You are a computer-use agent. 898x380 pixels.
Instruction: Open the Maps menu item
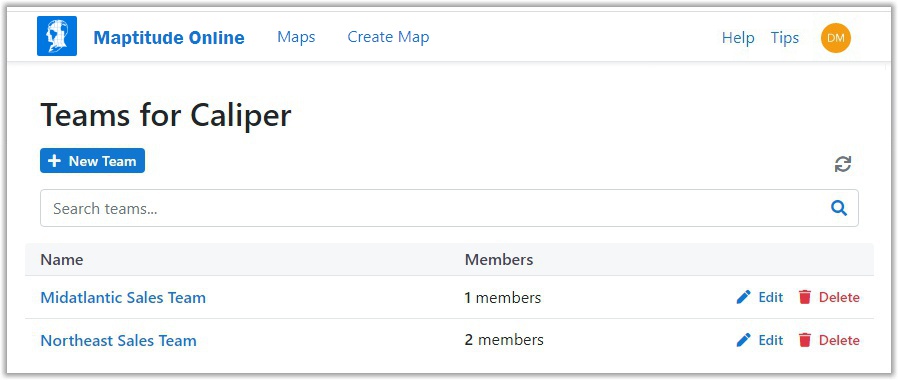(296, 37)
